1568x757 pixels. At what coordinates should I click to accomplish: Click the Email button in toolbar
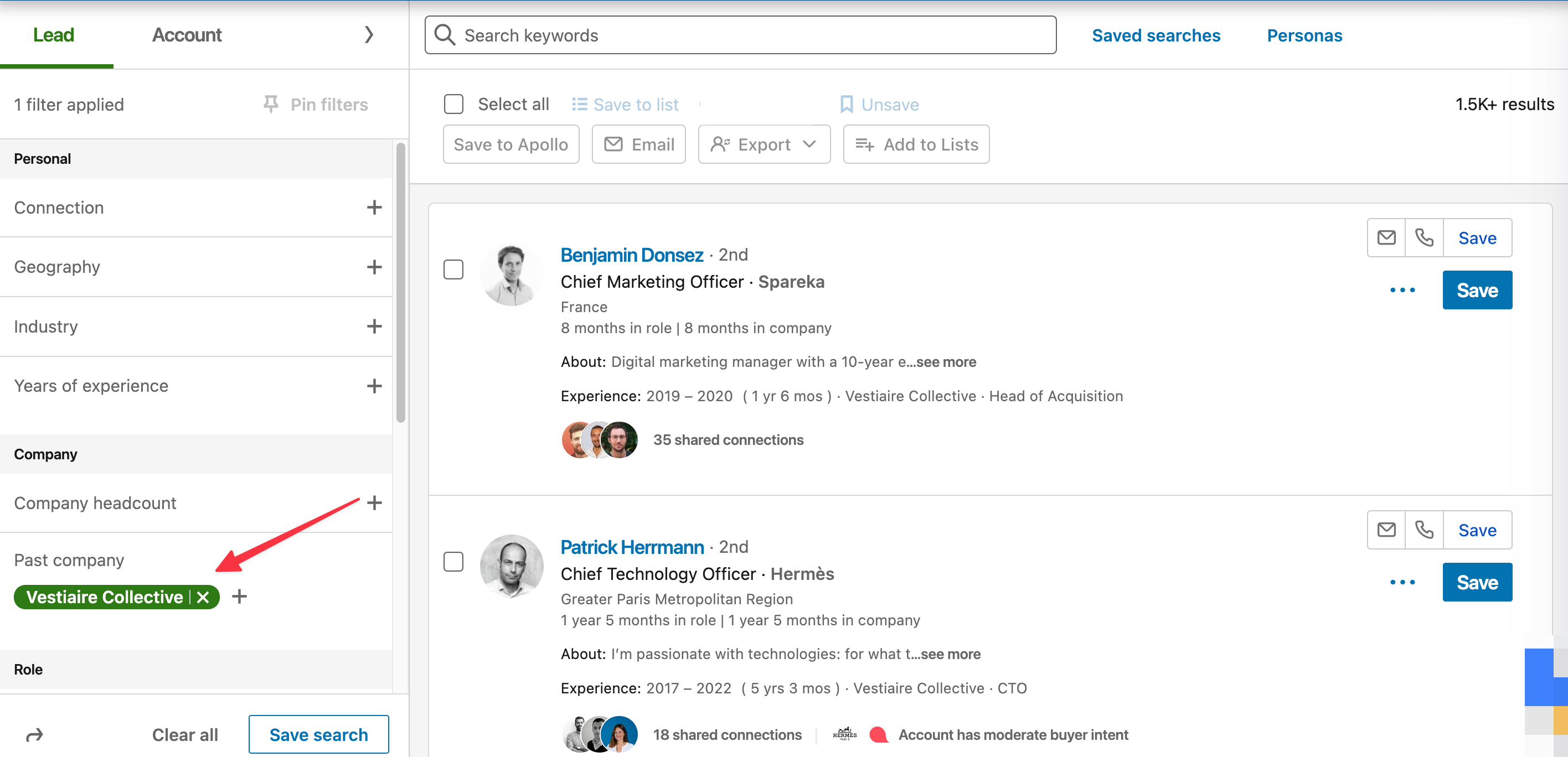coord(638,144)
